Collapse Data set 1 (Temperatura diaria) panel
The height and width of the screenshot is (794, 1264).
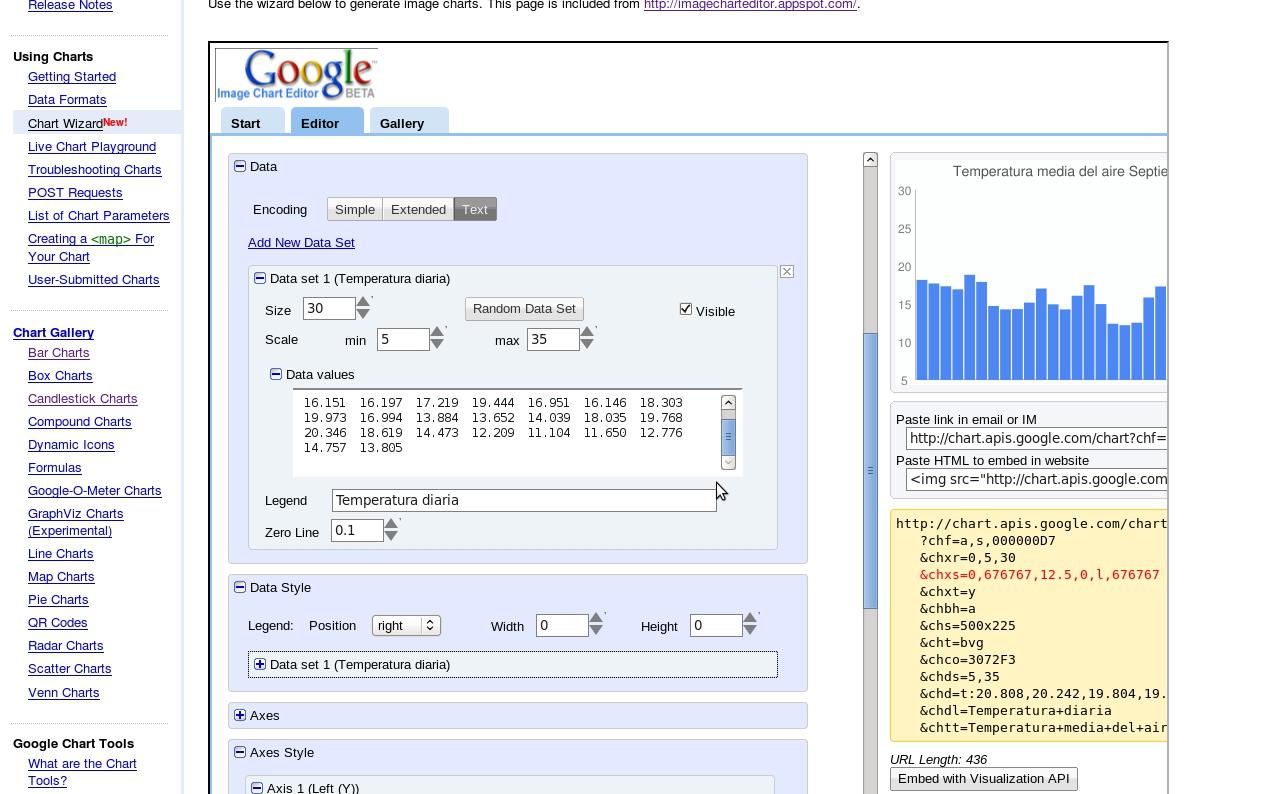260,278
